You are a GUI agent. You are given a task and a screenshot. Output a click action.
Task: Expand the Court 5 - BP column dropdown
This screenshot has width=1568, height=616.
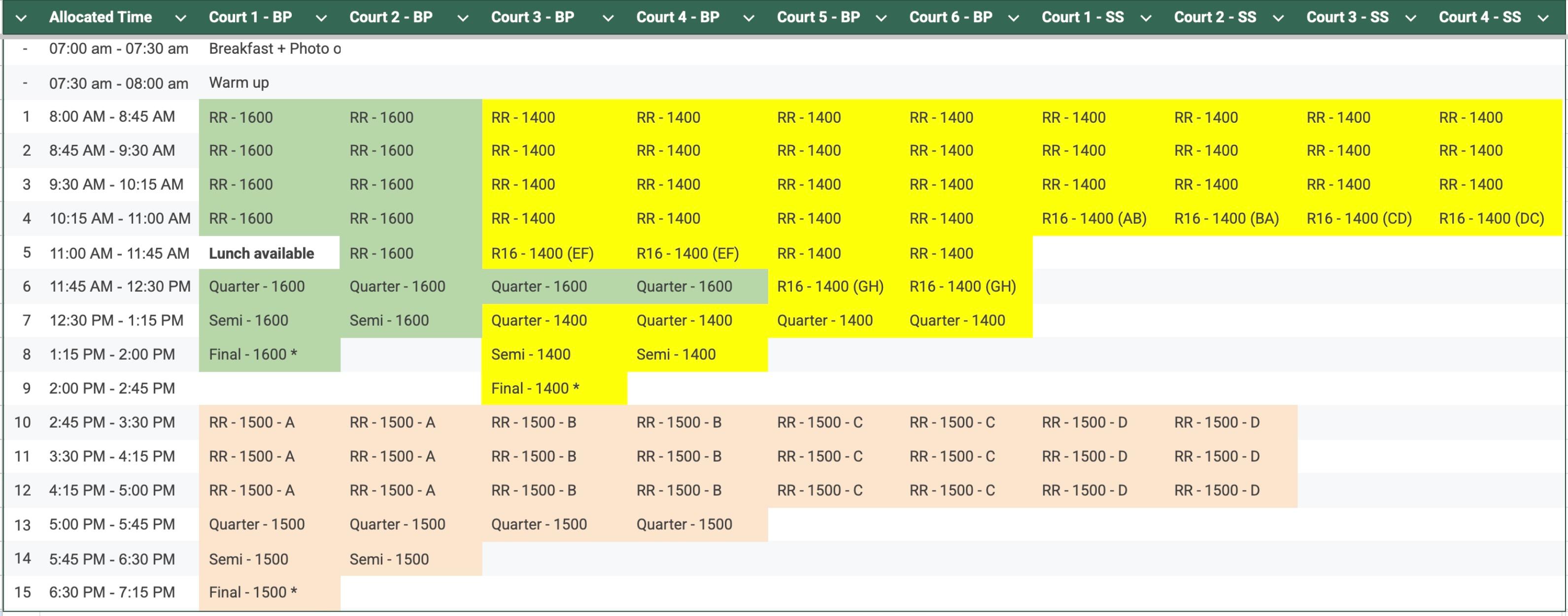click(881, 18)
